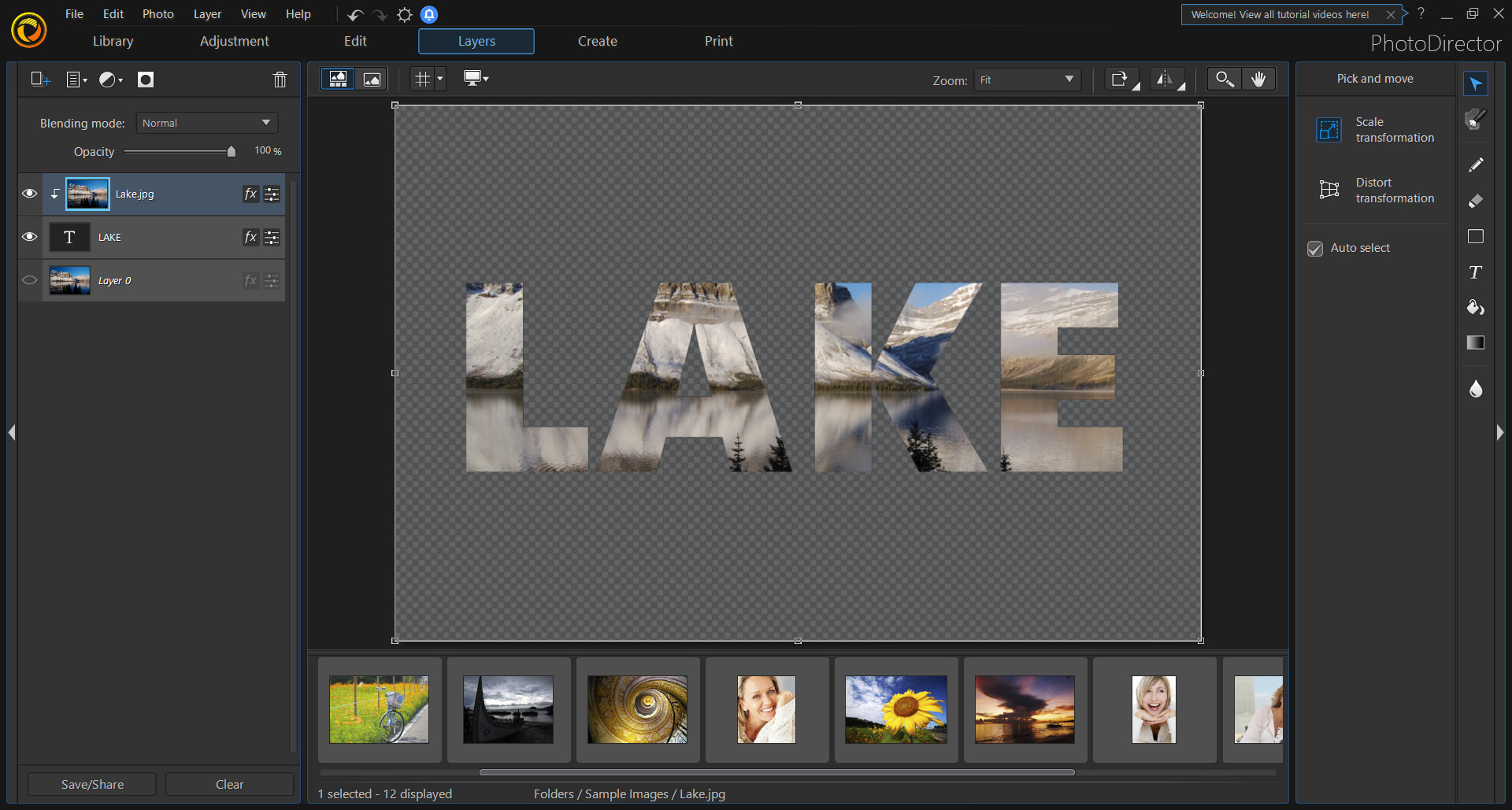
Task: Open the grid display options dropdown
Action: (x=439, y=79)
